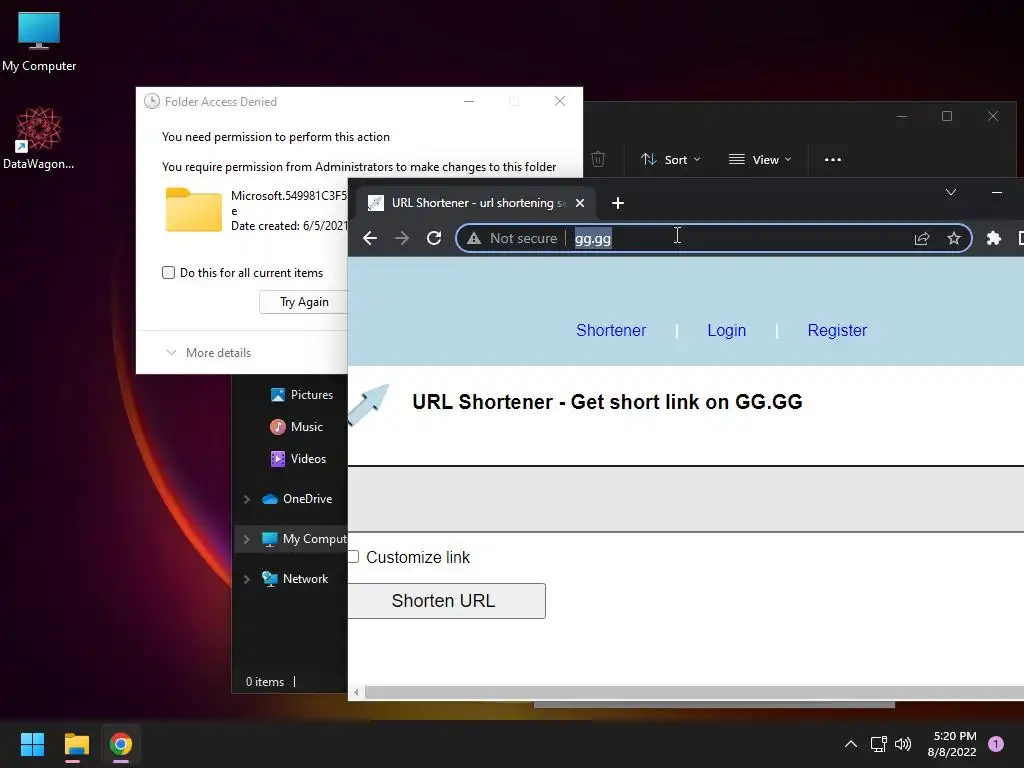Click the Chrome taskbar icon
This screenshot has height=768, width=1024.
pyautogui.click(x=121, y=744)
